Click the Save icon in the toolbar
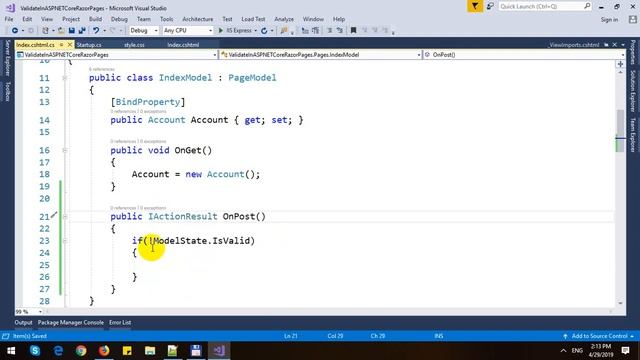The width and height of the screenshot is (640, 360). 72,31
